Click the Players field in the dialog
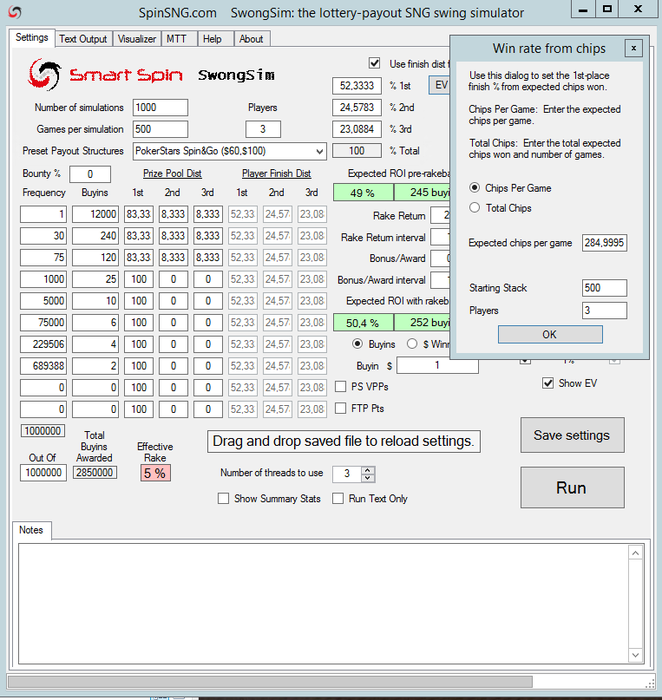The image size is (662, 700). pos(604,310)
